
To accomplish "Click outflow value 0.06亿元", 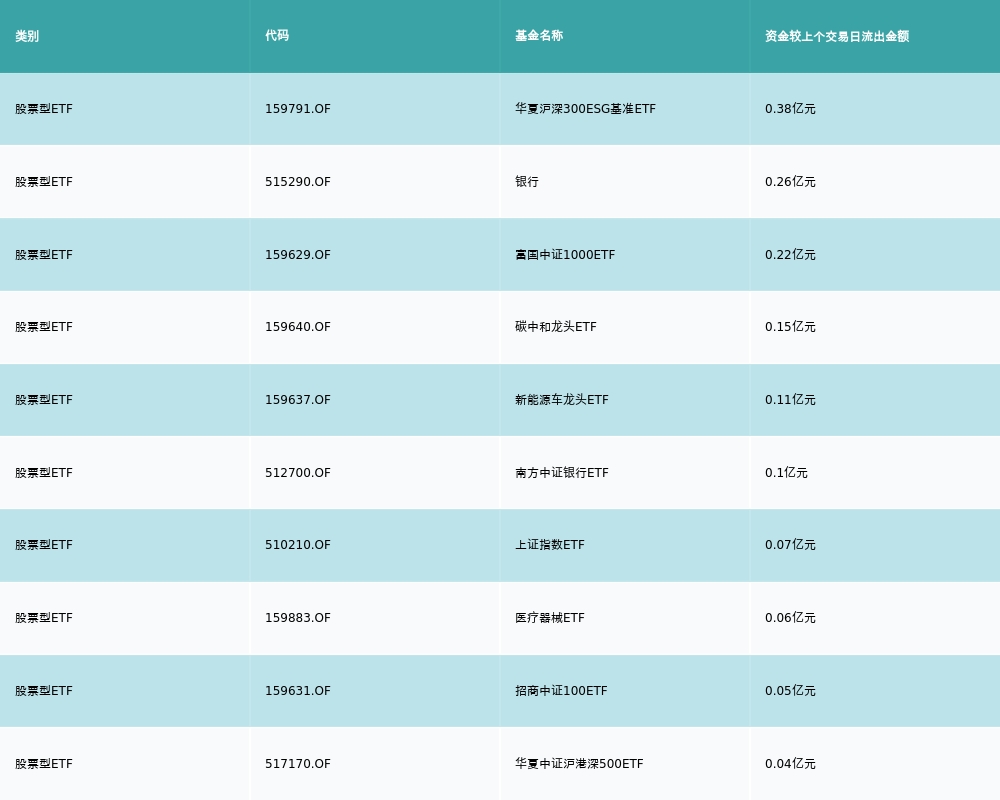I will coord(791,618).
